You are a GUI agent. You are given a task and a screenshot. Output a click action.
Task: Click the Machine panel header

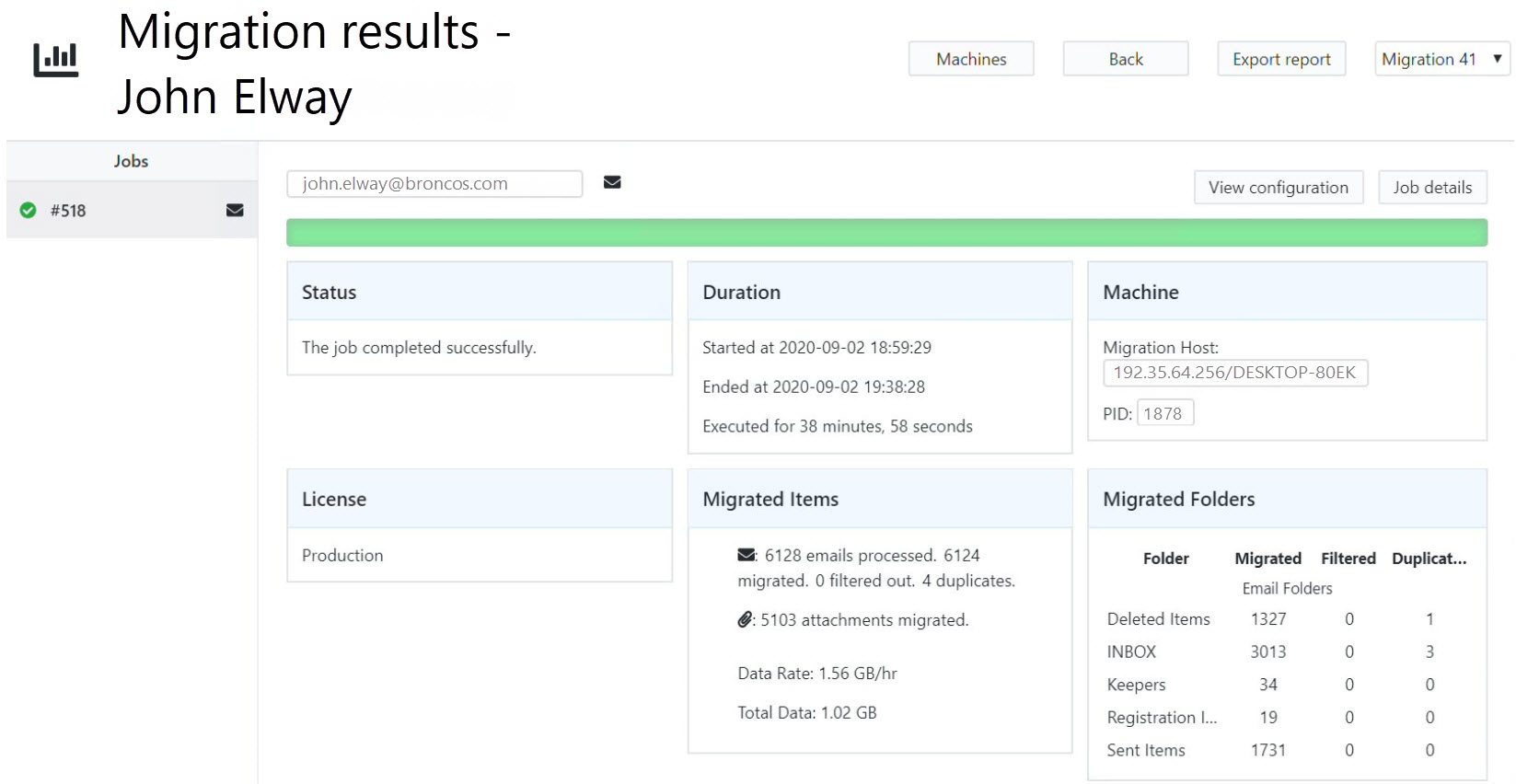coord(1288,292)
